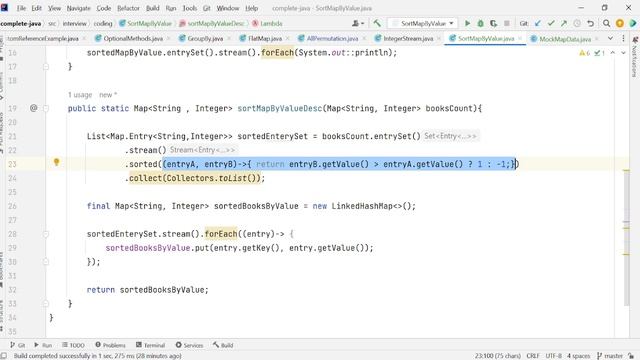Close the GroupBy.java tab
Viewport: 640px width, 360px height.
click(x=229, y=38)
